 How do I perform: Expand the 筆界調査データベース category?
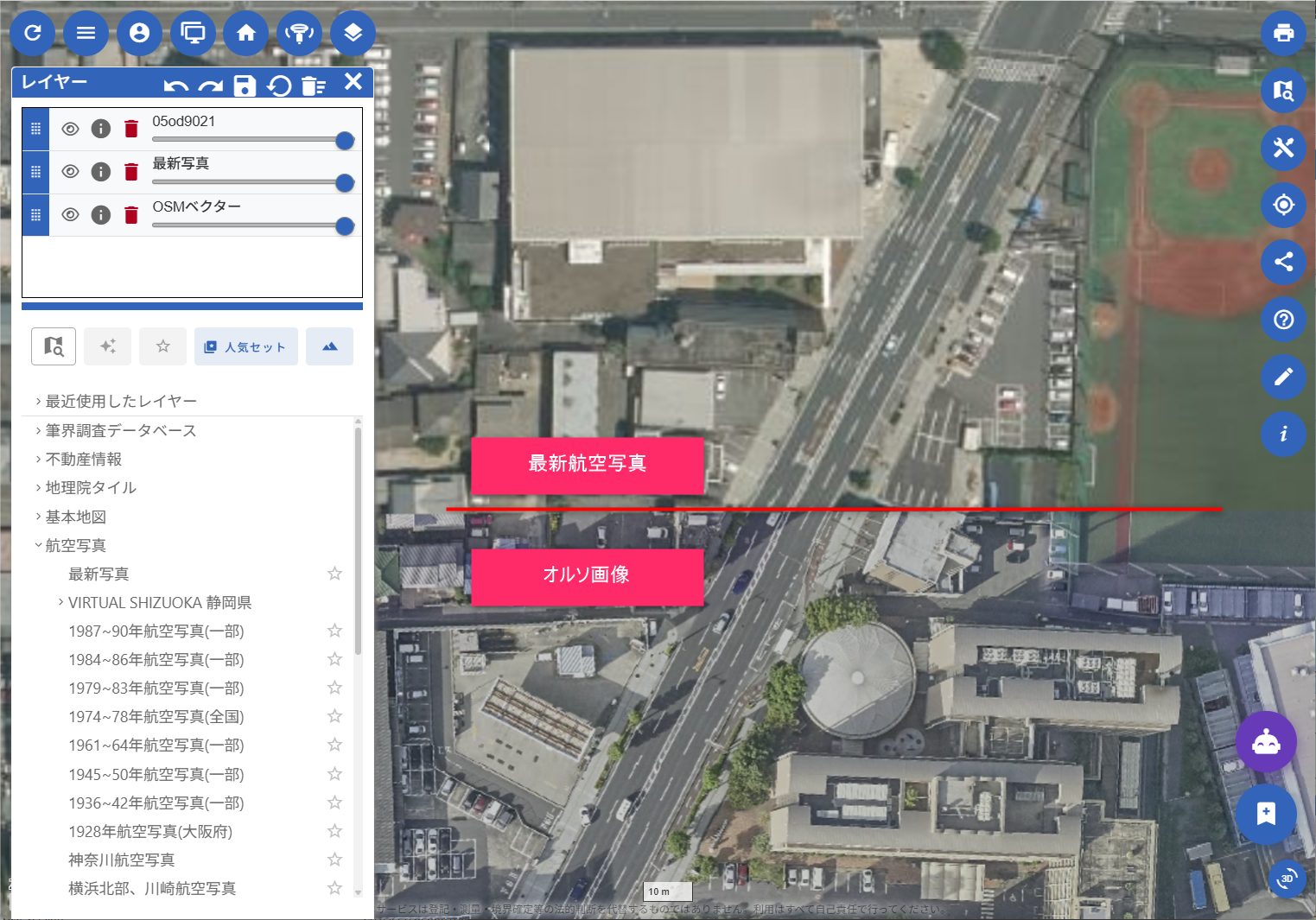(120, 430)
